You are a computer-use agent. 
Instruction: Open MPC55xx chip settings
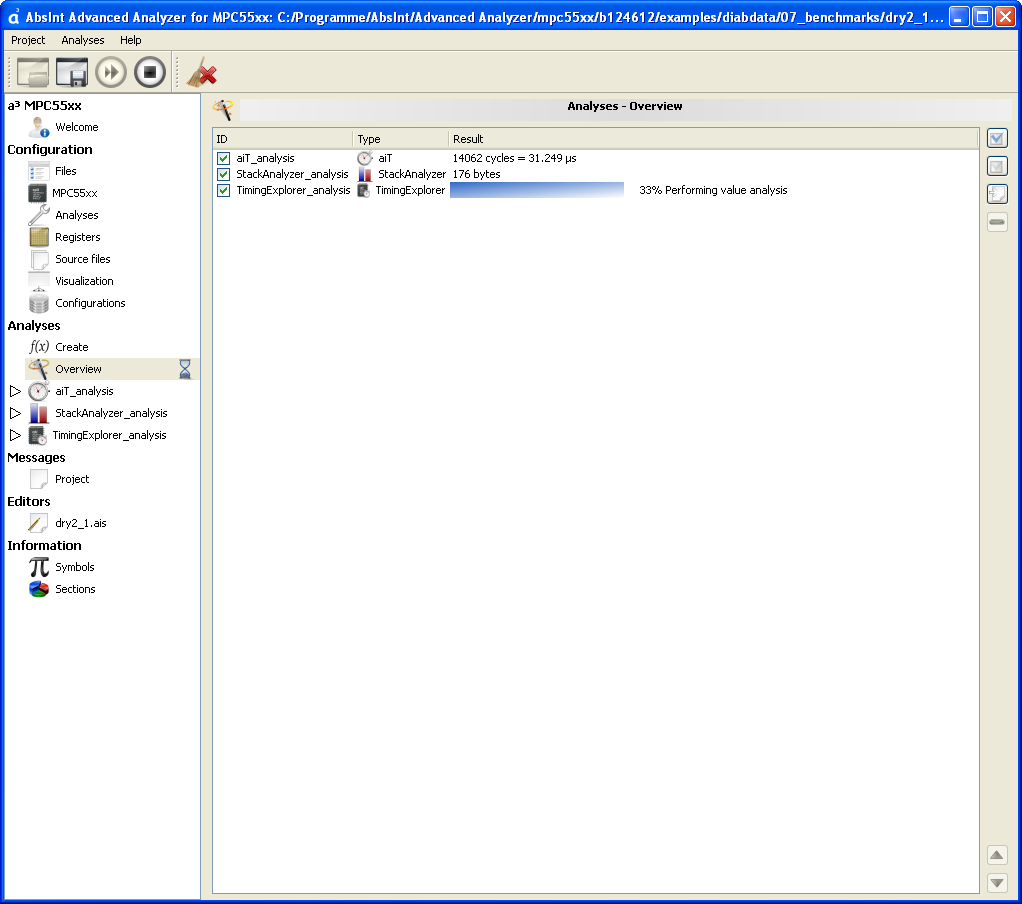click(74, 193)
